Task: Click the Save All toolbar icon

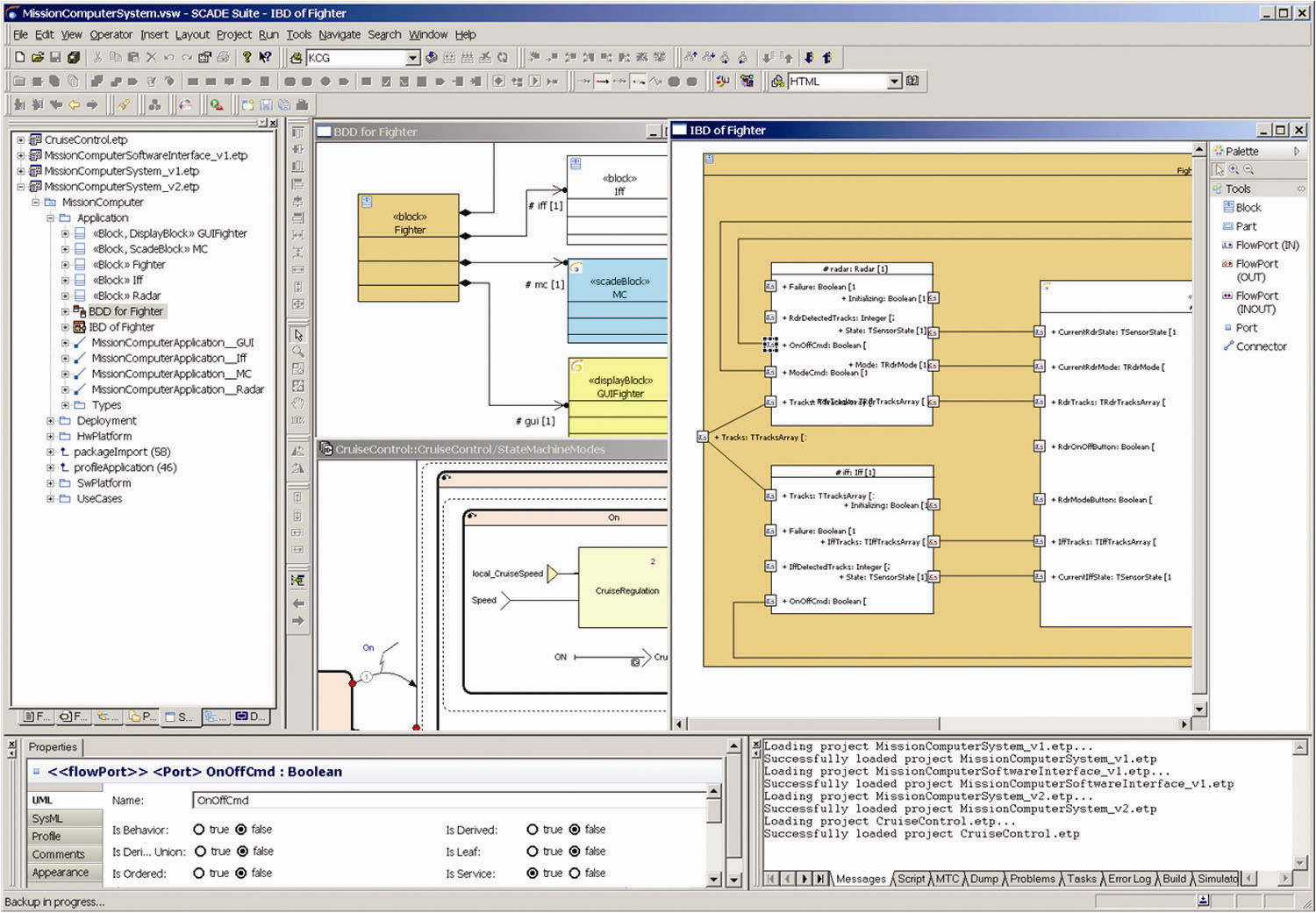Action: pyautogui.click(x=74, y=57)
